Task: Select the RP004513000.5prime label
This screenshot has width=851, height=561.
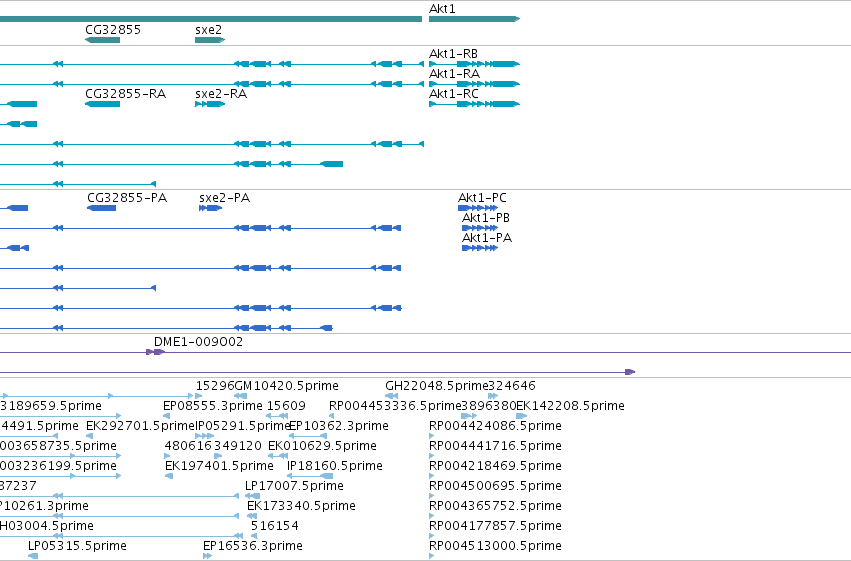Action: point(495,546)
